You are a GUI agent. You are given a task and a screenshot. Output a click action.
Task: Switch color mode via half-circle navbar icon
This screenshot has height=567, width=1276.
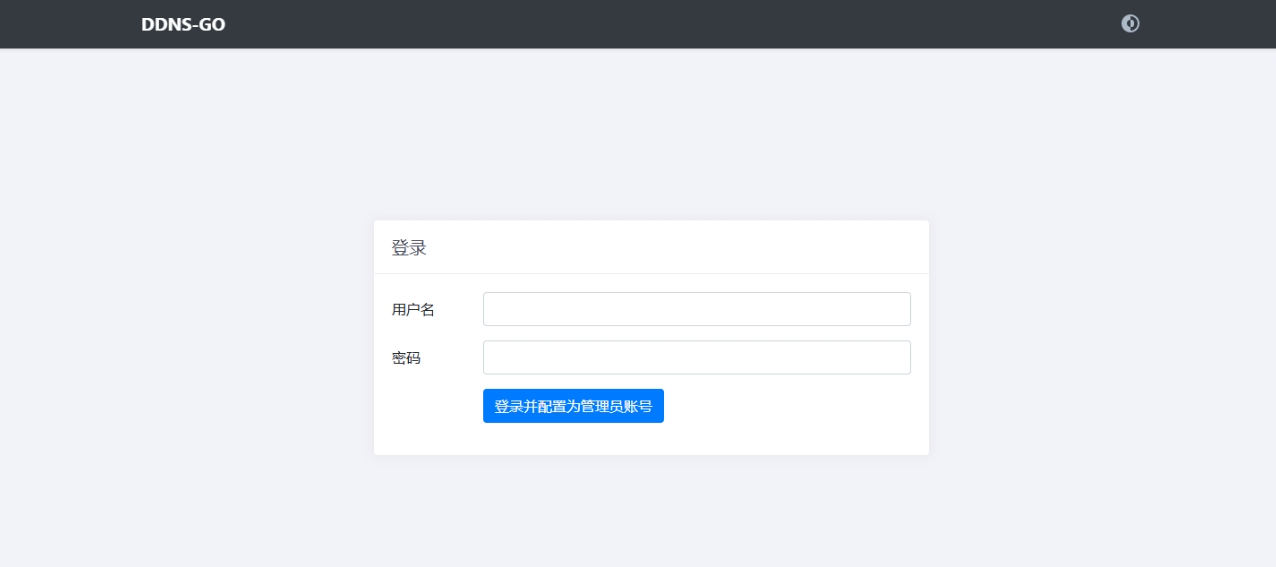point(1131,24)
